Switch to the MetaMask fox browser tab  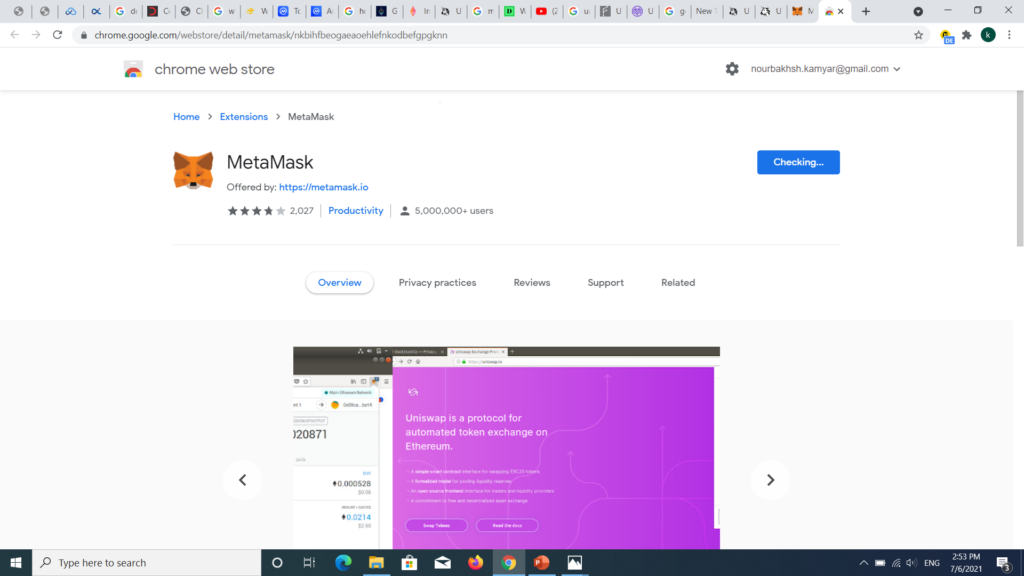click(x=803, y=11)
